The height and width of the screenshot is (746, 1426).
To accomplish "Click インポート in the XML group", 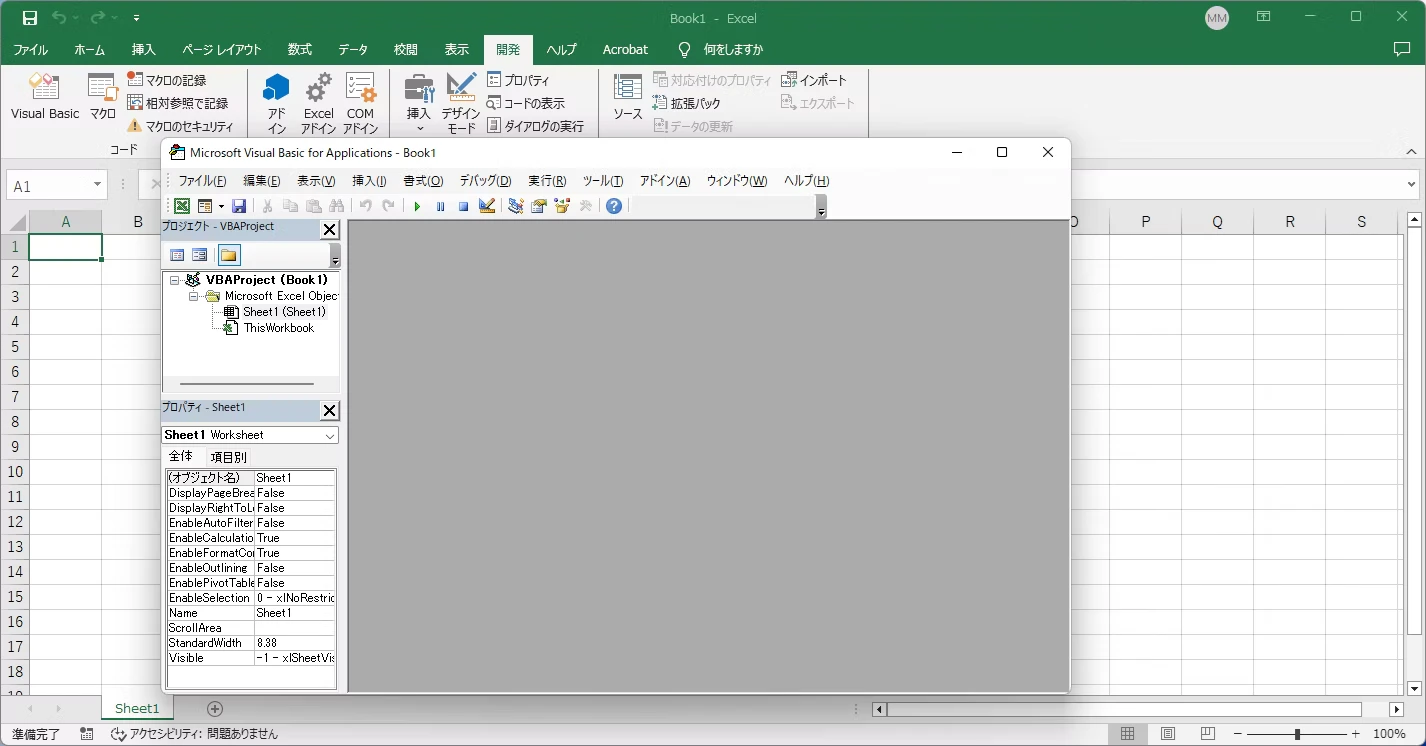I will click(x=814, y=80).
